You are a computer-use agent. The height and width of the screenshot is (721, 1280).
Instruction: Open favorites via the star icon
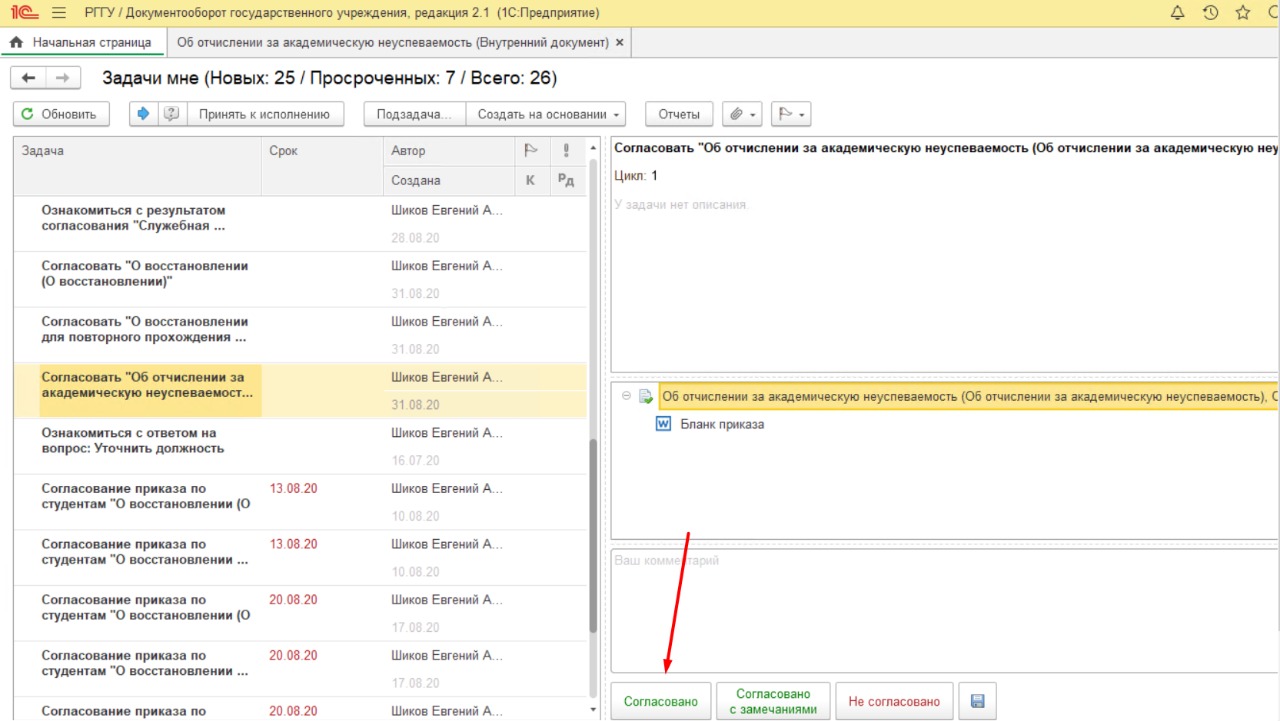(1243, 13)
